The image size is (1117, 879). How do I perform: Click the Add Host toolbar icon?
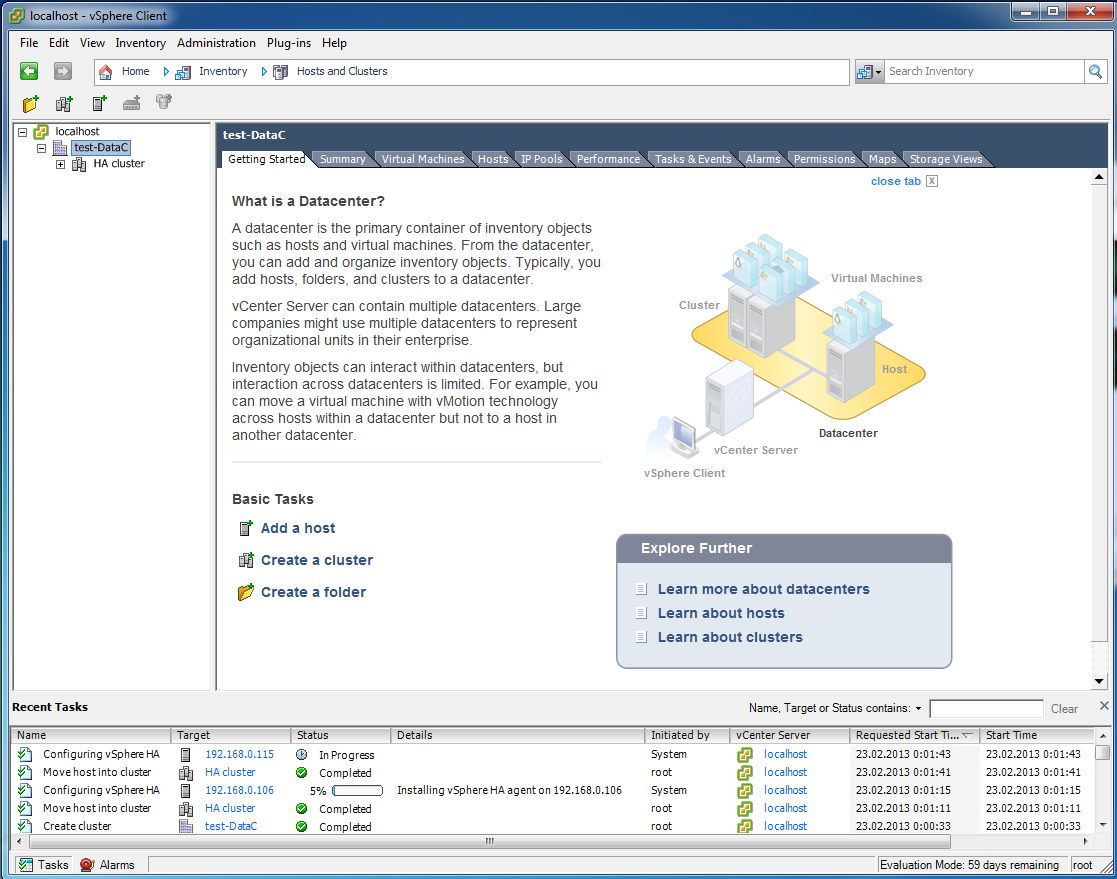[x=99, y=103]
